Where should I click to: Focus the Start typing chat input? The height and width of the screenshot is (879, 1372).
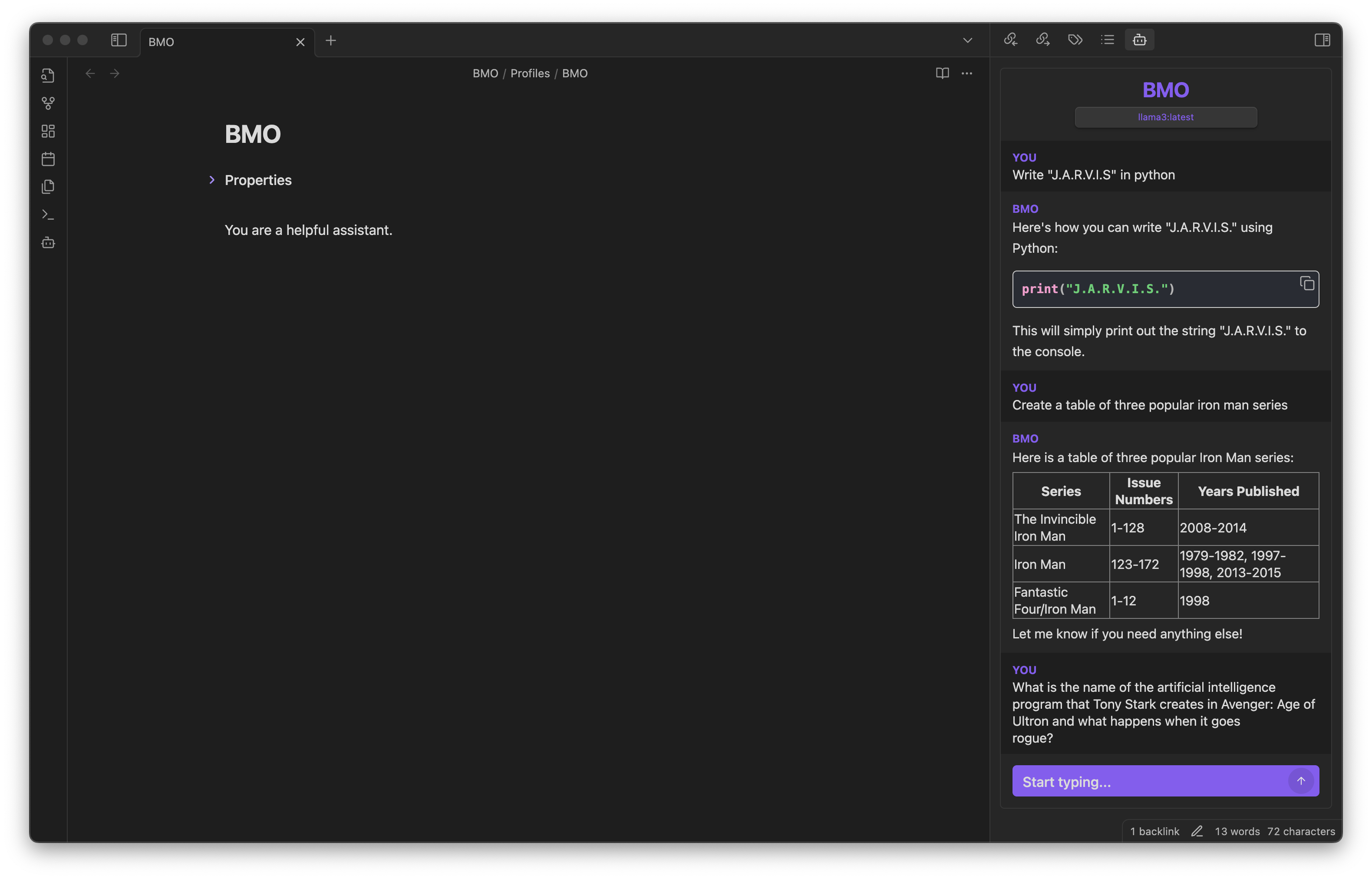tap(1147, 781)
